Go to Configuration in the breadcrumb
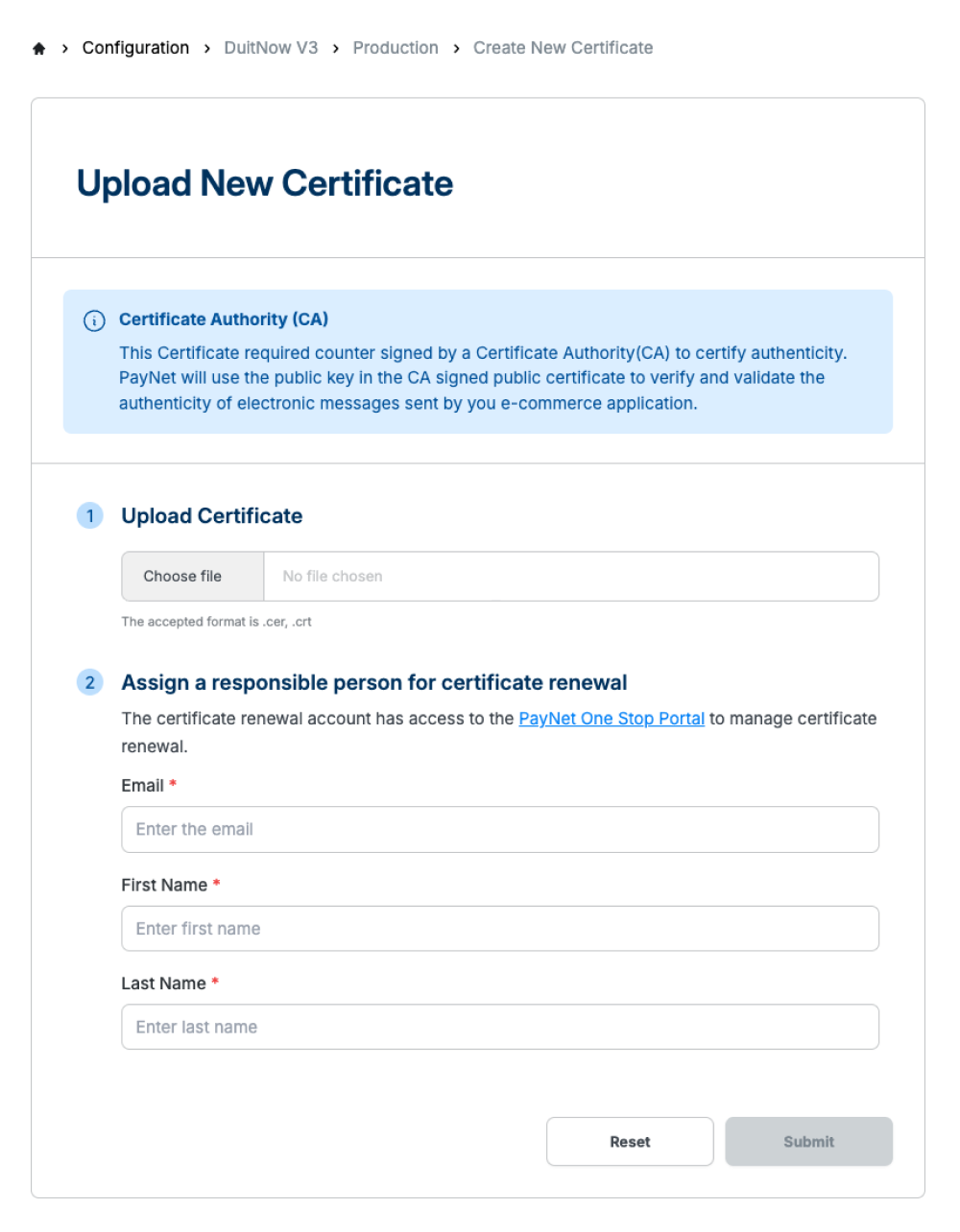 [x=135, y=48]
